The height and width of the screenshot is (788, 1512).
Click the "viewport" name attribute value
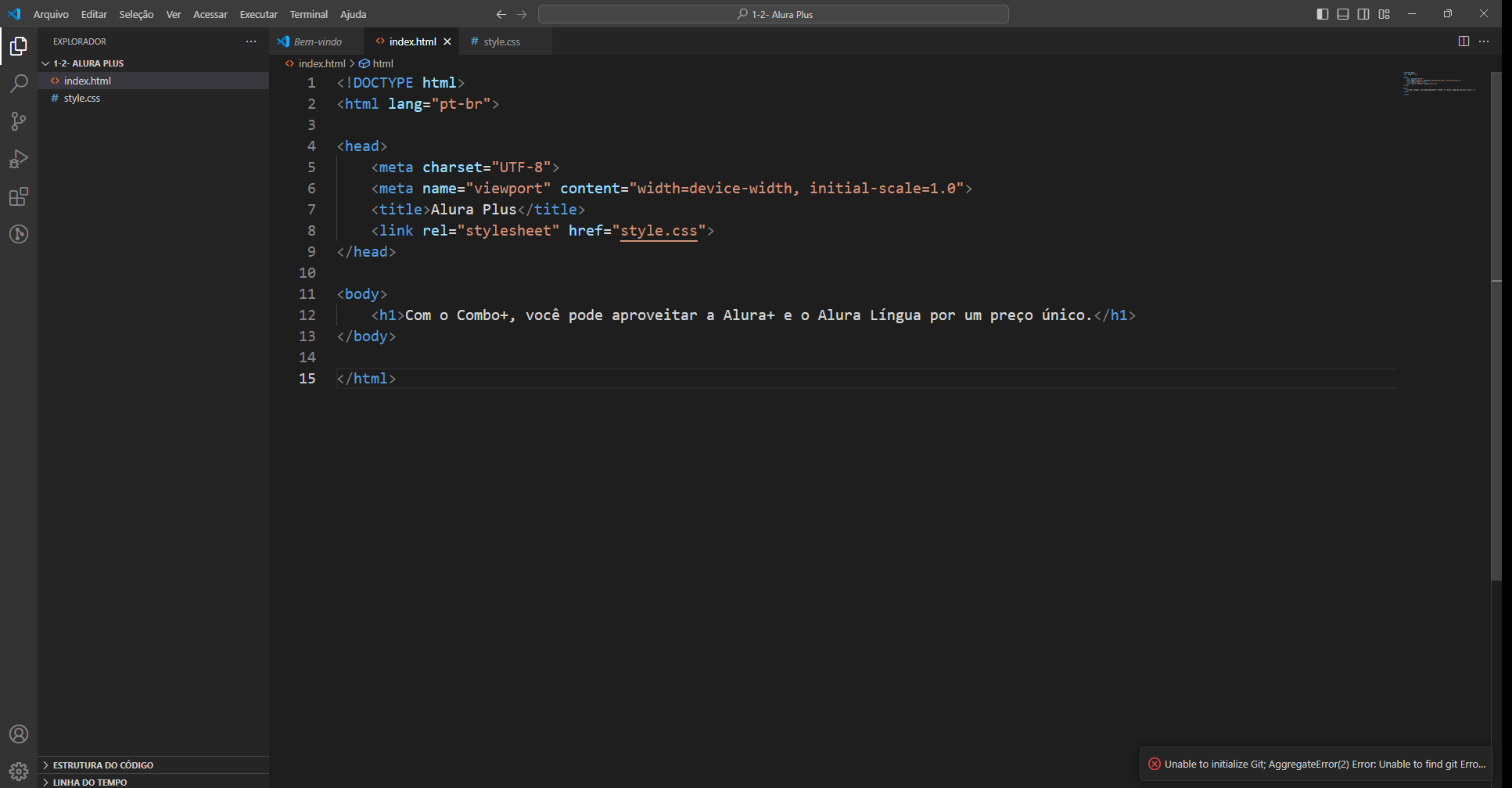(508, 189)
